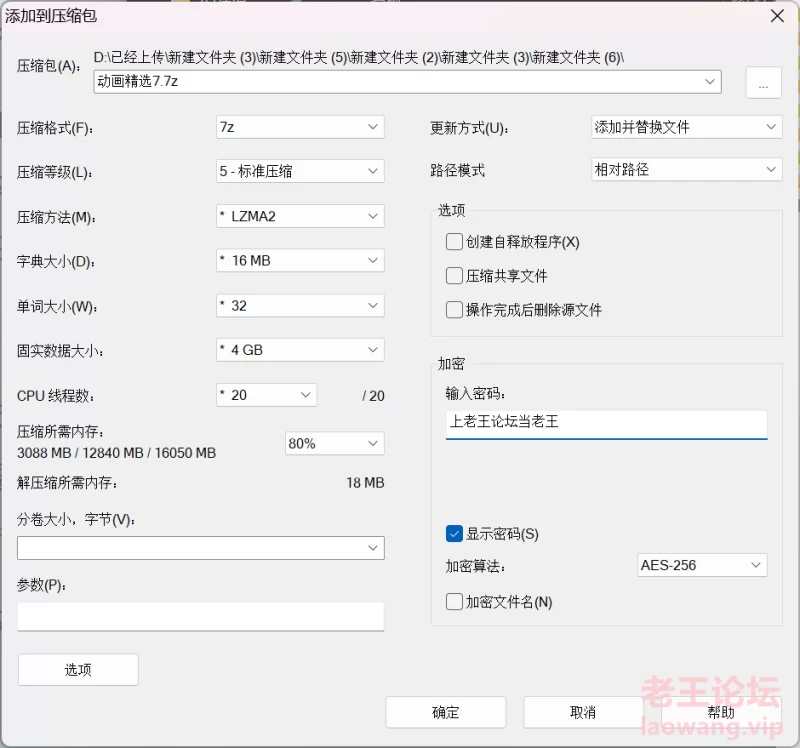
Task: Click the 3088 MB / 12840 MB / 16050 MB text
Action: click(x=116, y=453)
